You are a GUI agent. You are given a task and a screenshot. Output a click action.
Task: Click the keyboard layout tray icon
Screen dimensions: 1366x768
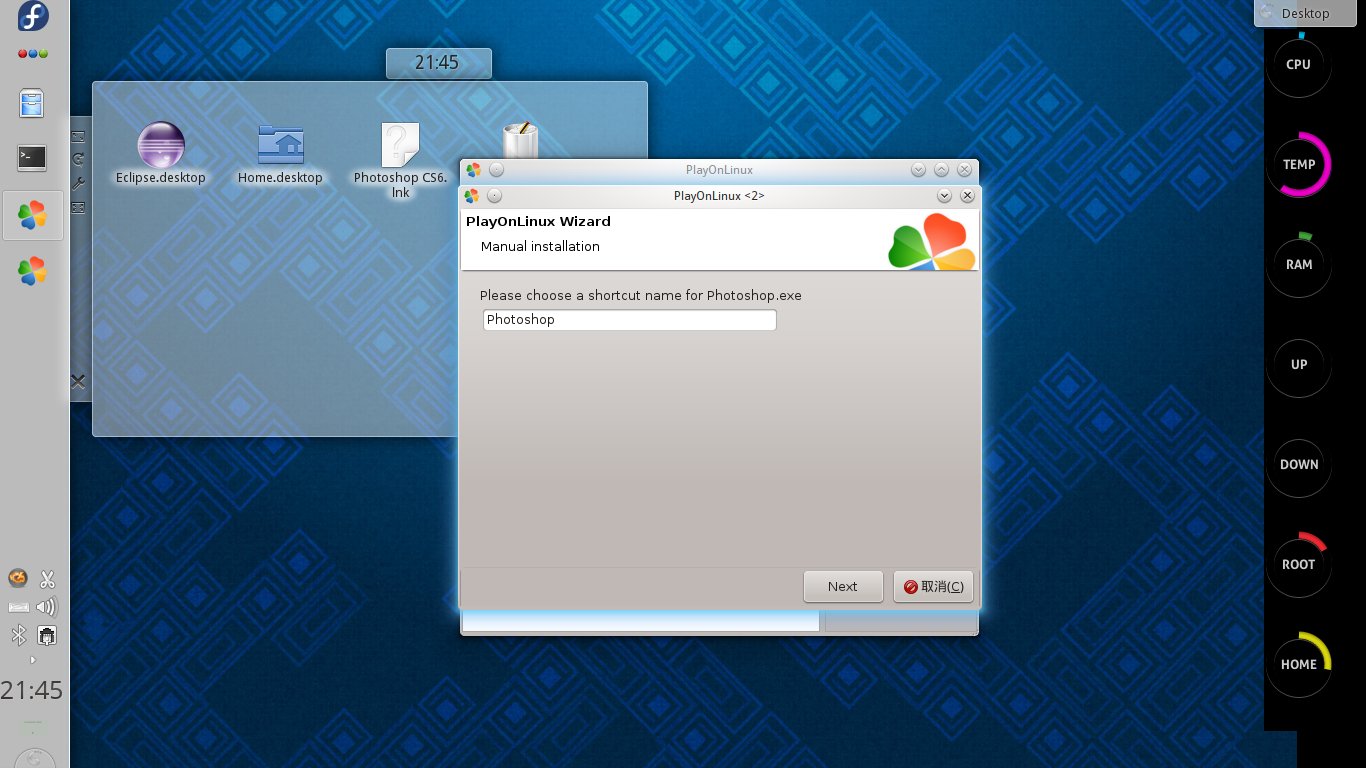(x=18, y=607)
